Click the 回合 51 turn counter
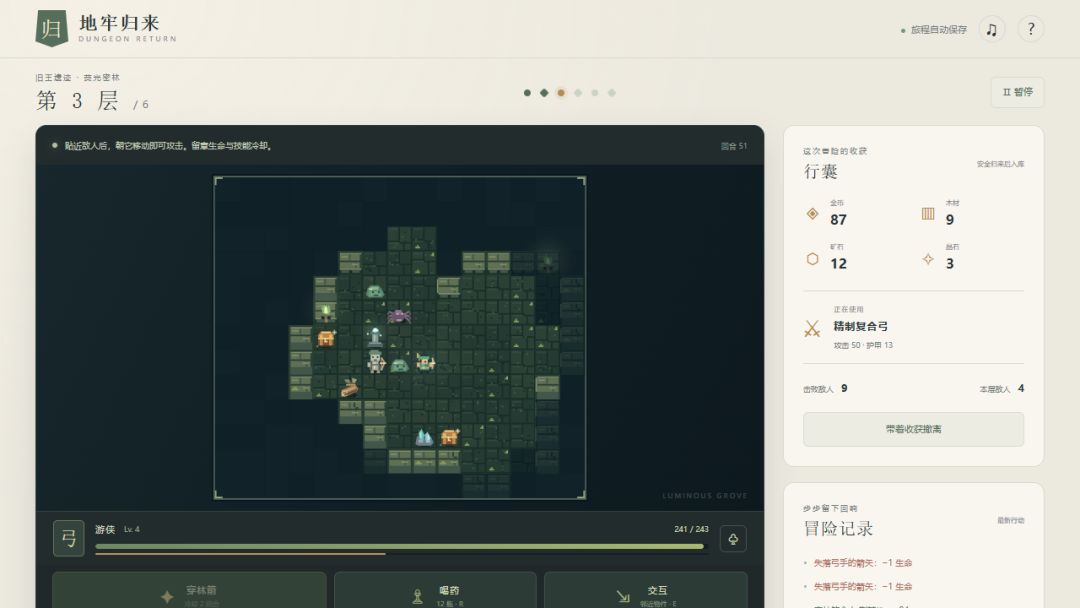The width and height of the screenshot is (1080, 608). pos(734,146)
